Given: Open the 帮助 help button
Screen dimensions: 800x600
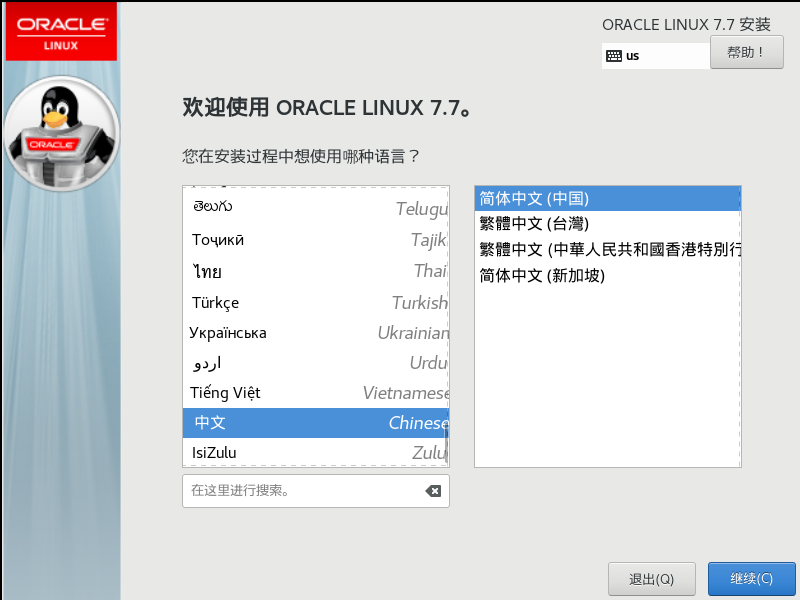Looking at the screenshot, I should (746, 52).
